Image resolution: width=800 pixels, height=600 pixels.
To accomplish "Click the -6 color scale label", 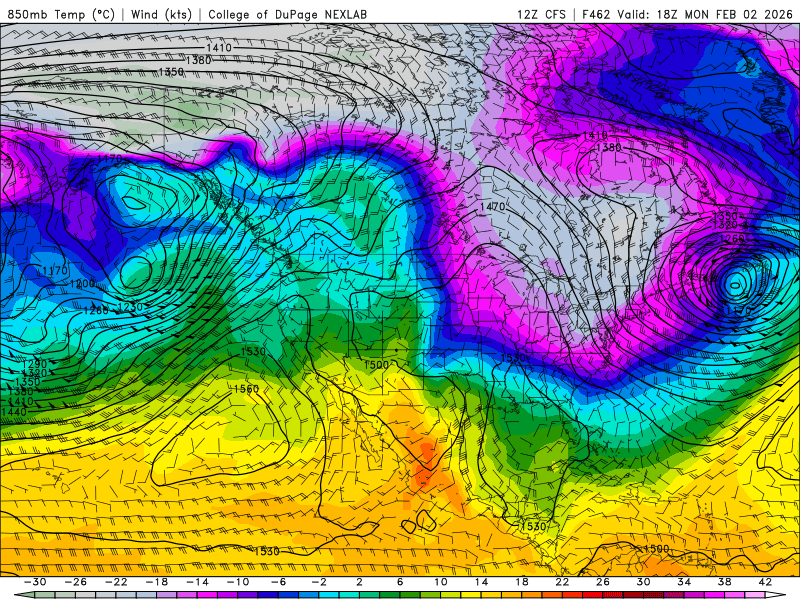I will (278, 582).
